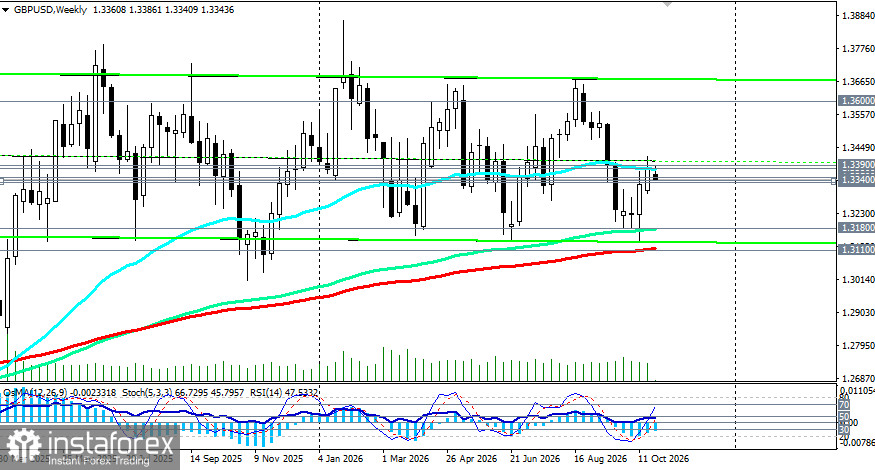Click the 1.27950 price axis value
The width and height of the screenshot is (875, 470).
[858, 346]
